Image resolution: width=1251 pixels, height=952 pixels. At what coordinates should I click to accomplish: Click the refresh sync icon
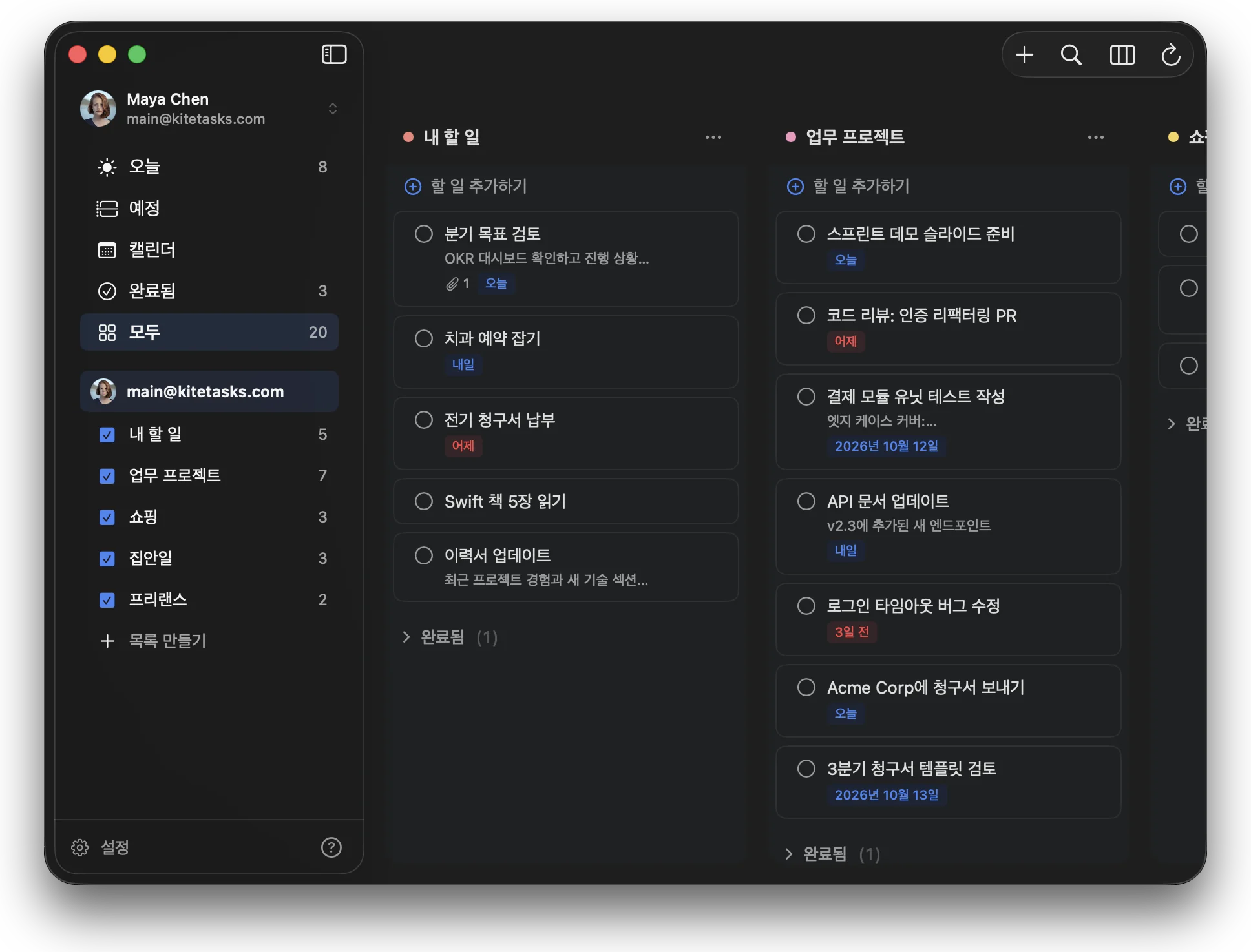click(x=1171, y=55)
